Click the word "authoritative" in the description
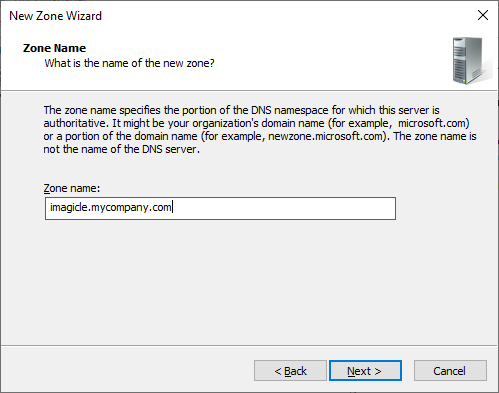Screen dimensions: 499x393 click(75, 123)
